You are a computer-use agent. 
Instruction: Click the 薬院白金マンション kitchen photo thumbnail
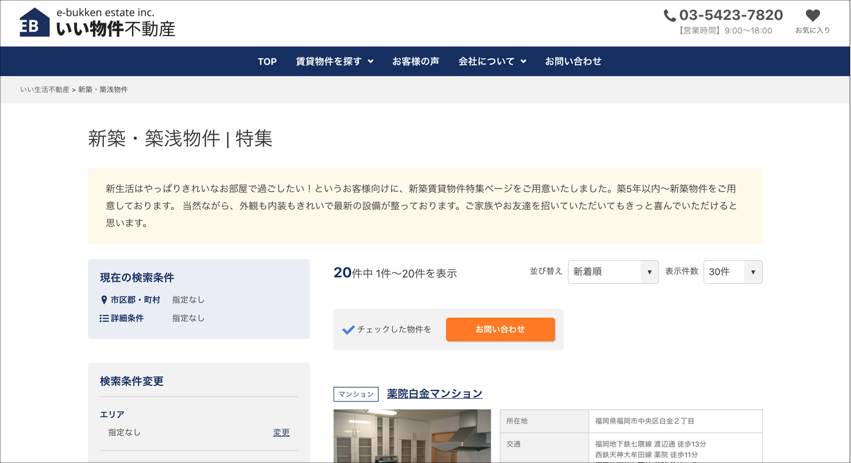(x=412, y=435)
